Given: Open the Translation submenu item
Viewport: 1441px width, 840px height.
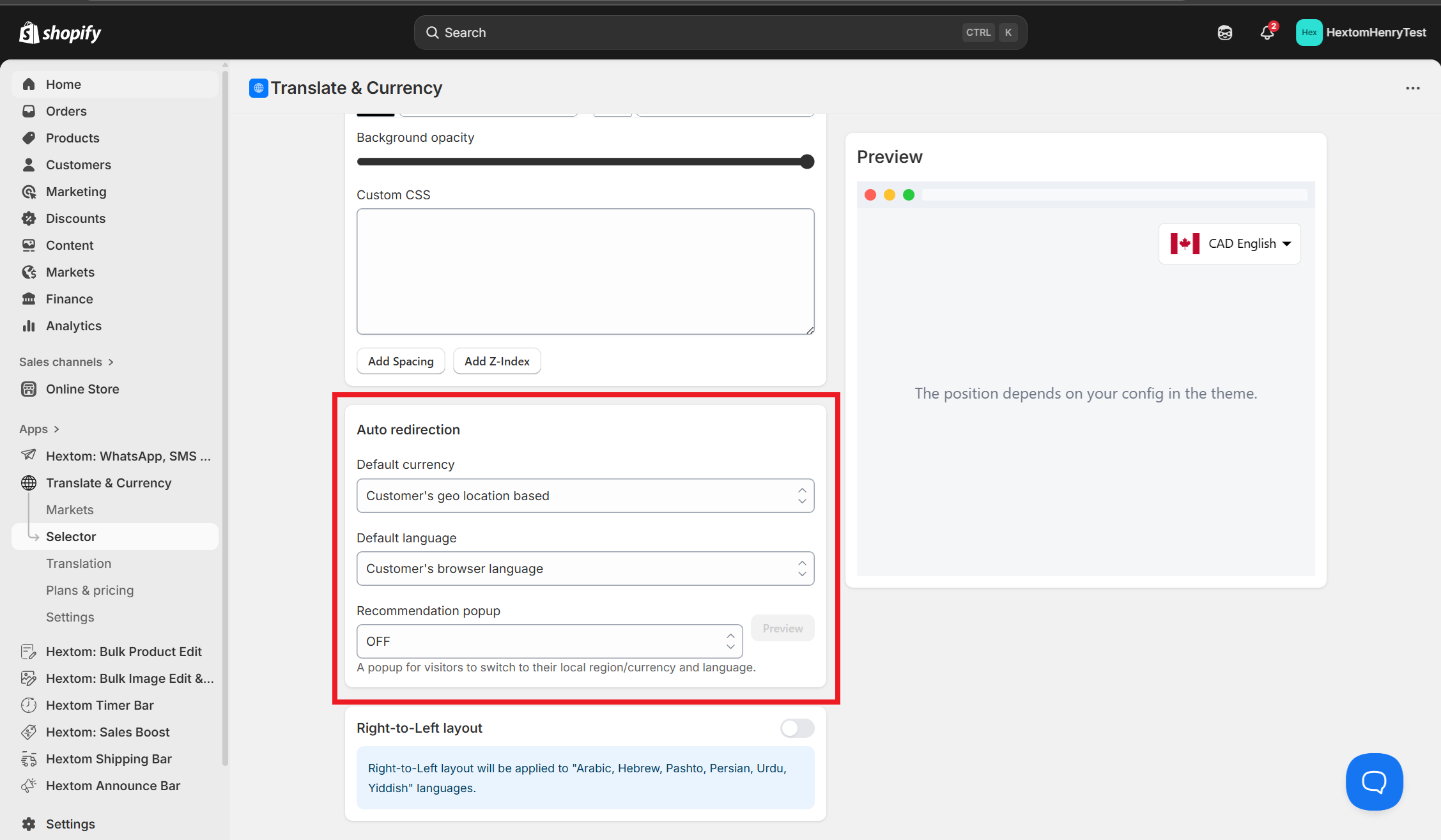Looking at the screenshot, I should pyautogui.click(x=79, y=563).
